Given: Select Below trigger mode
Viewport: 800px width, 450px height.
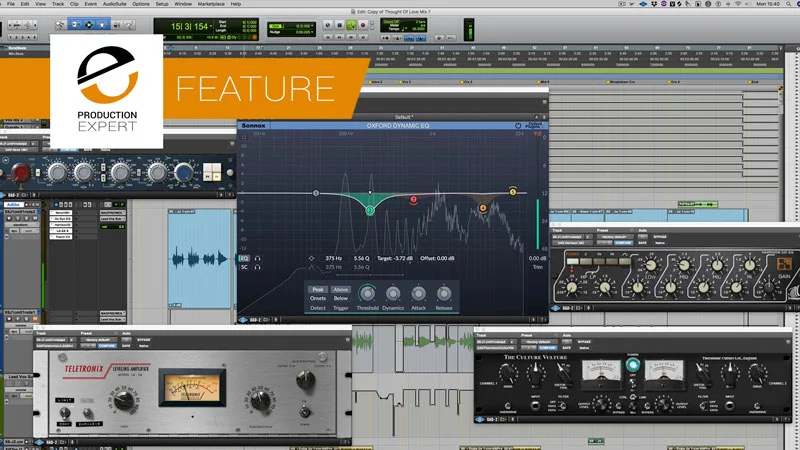Looking at the screenshot, I should pyautogui.click(x=340, y=298).
